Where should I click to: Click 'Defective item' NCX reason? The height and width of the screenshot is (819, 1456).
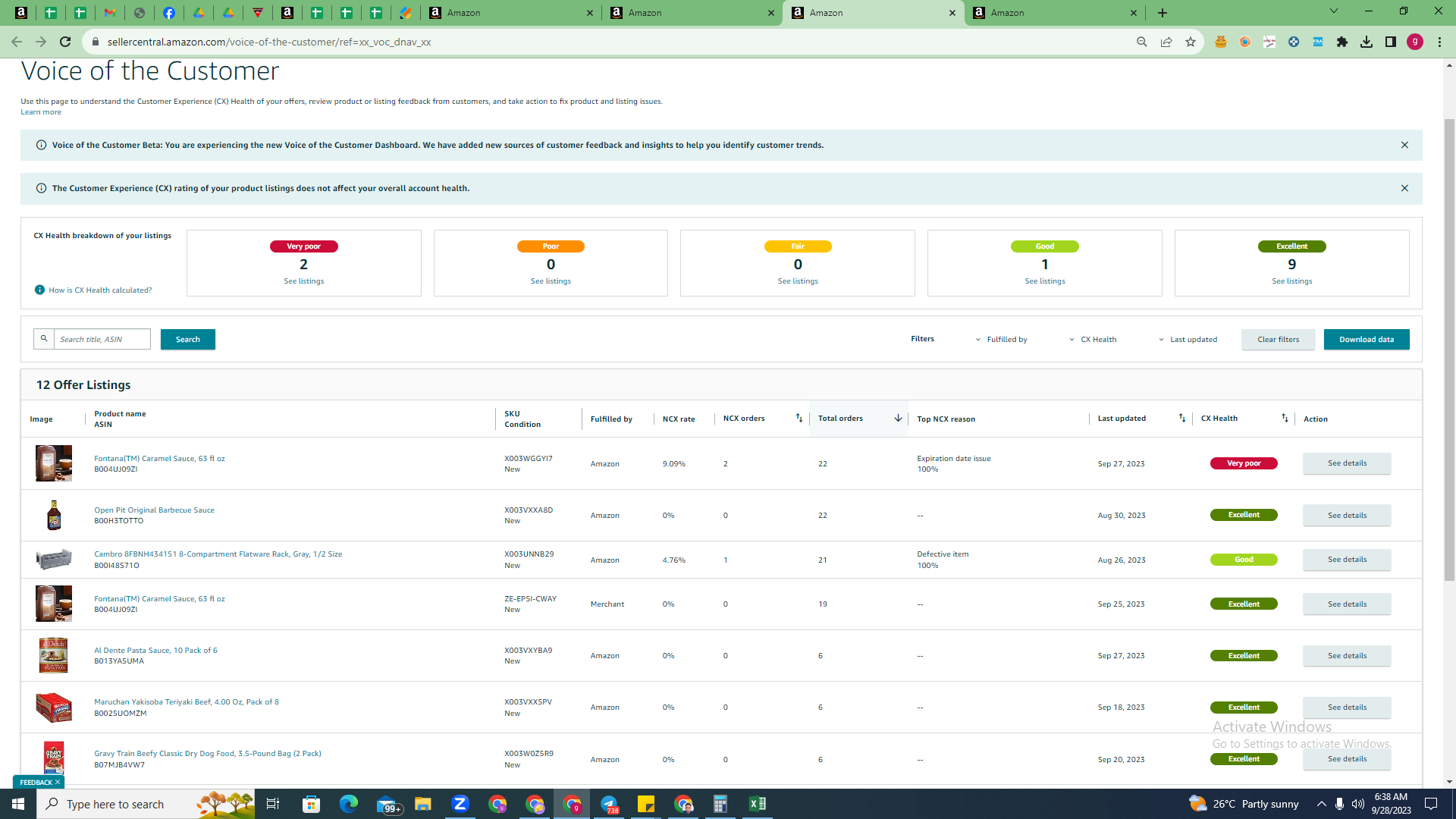tap(943, 554)
